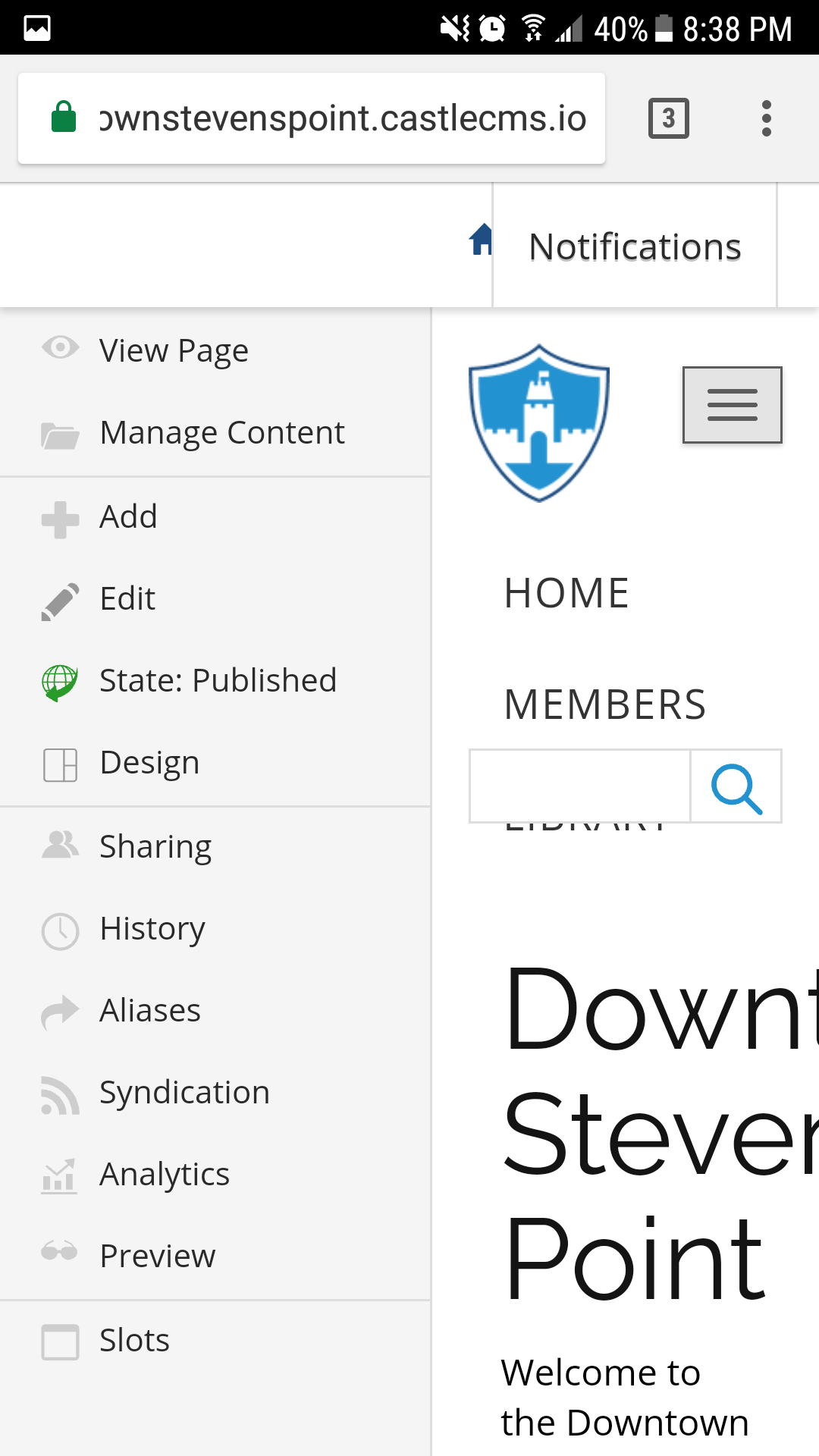Click the secure padlock icon
The image size is (819, 1456).
64,117
